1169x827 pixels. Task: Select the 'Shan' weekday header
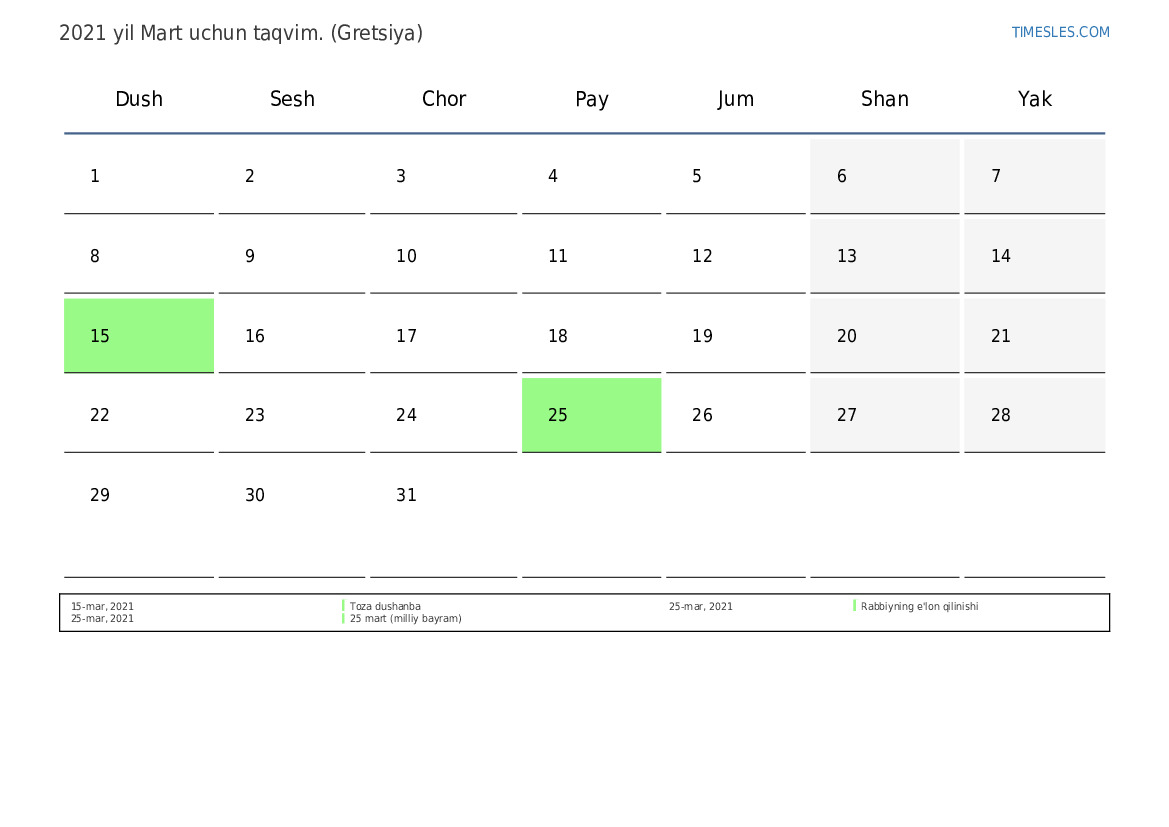[x=885, y=99]
